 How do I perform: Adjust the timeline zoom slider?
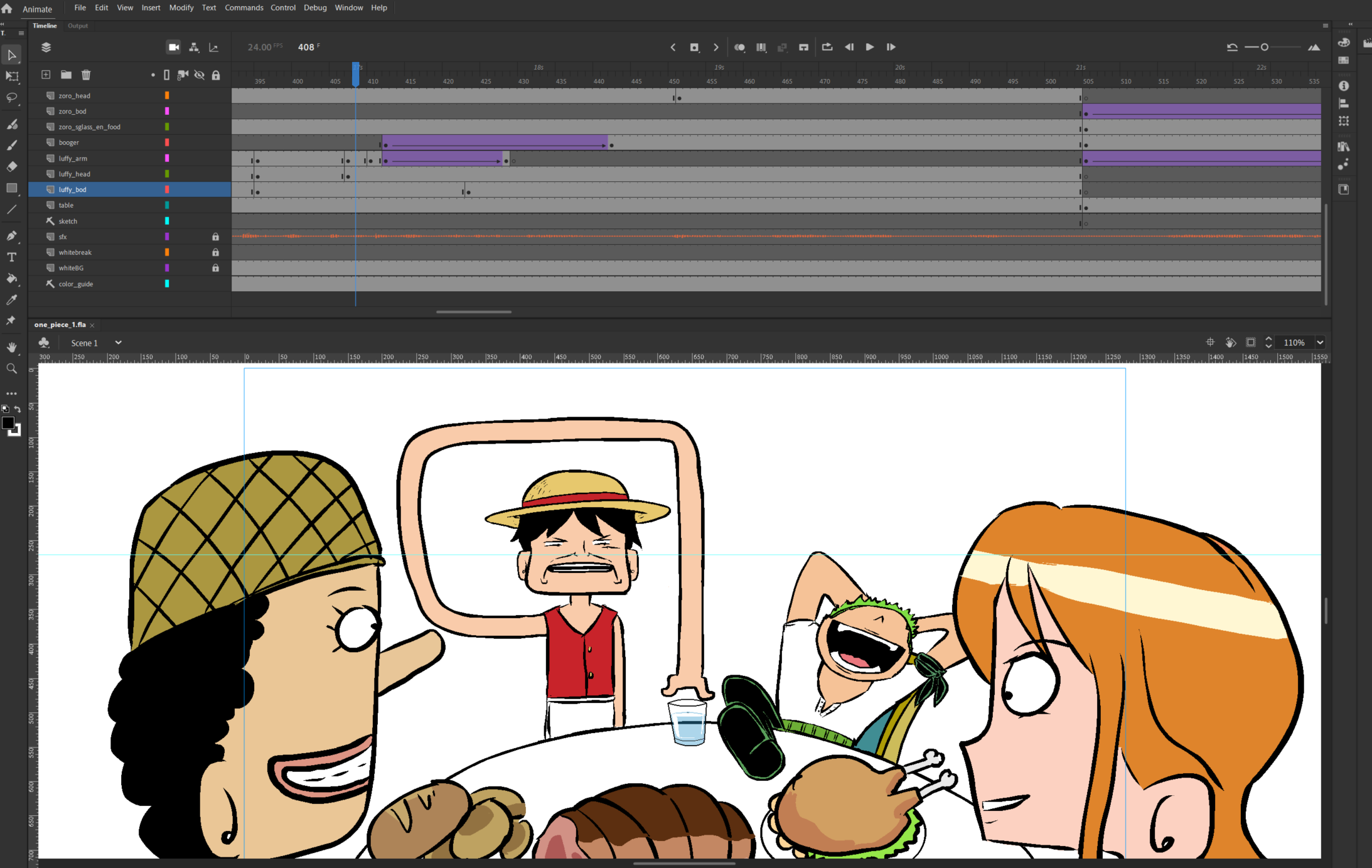point(1265,47)
